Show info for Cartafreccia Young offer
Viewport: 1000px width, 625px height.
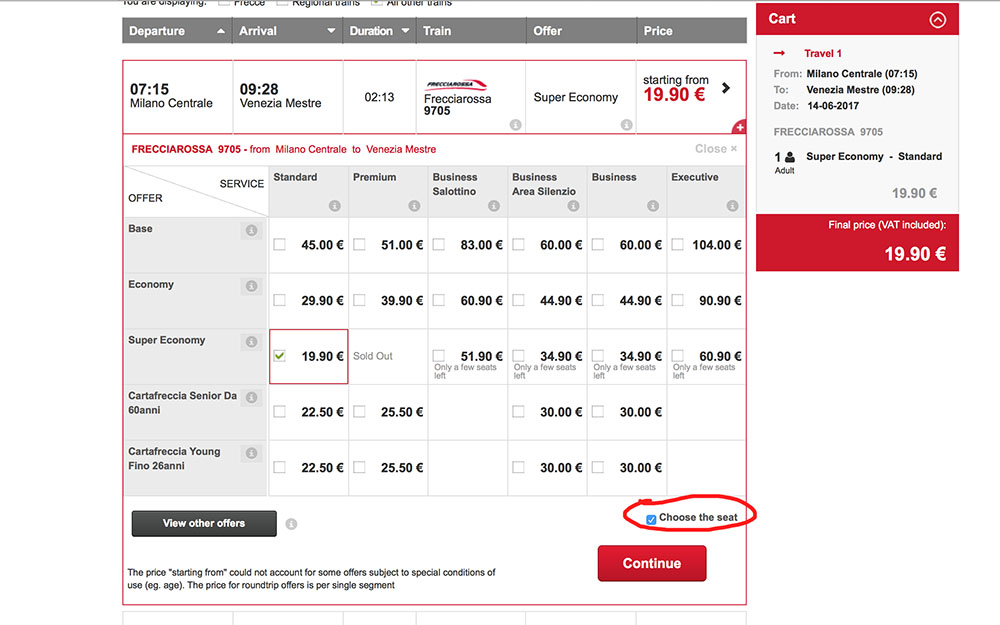(x=251, y=453)
